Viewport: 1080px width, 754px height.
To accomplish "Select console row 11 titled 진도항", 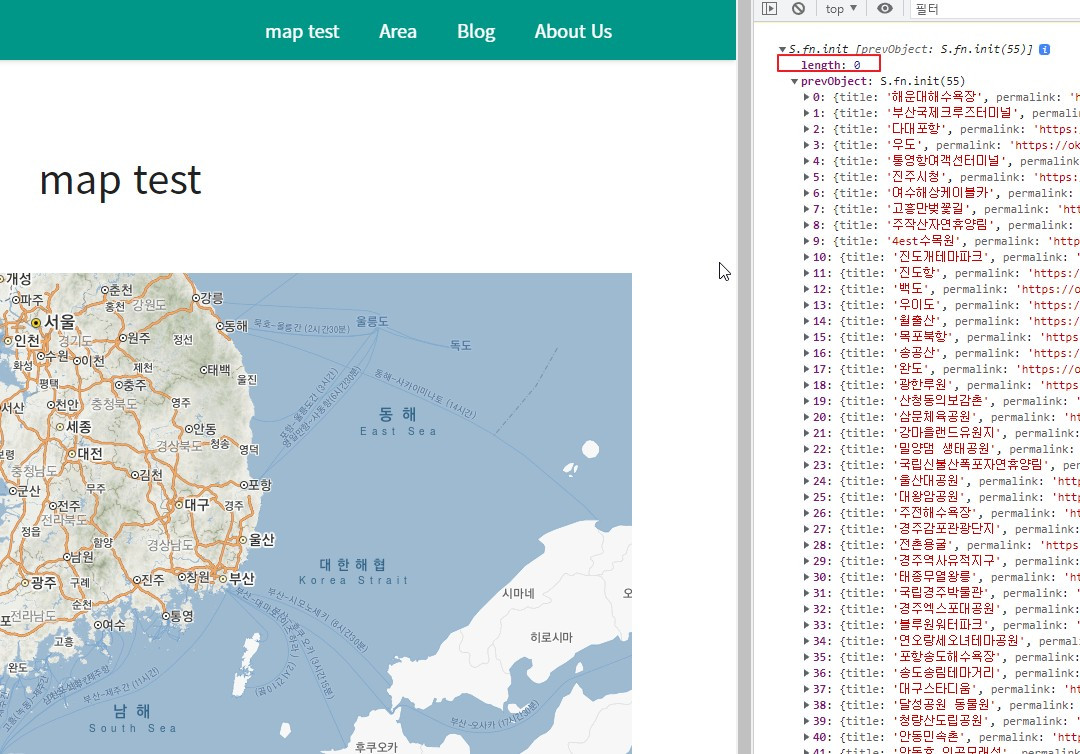I will tap(941, 273).
